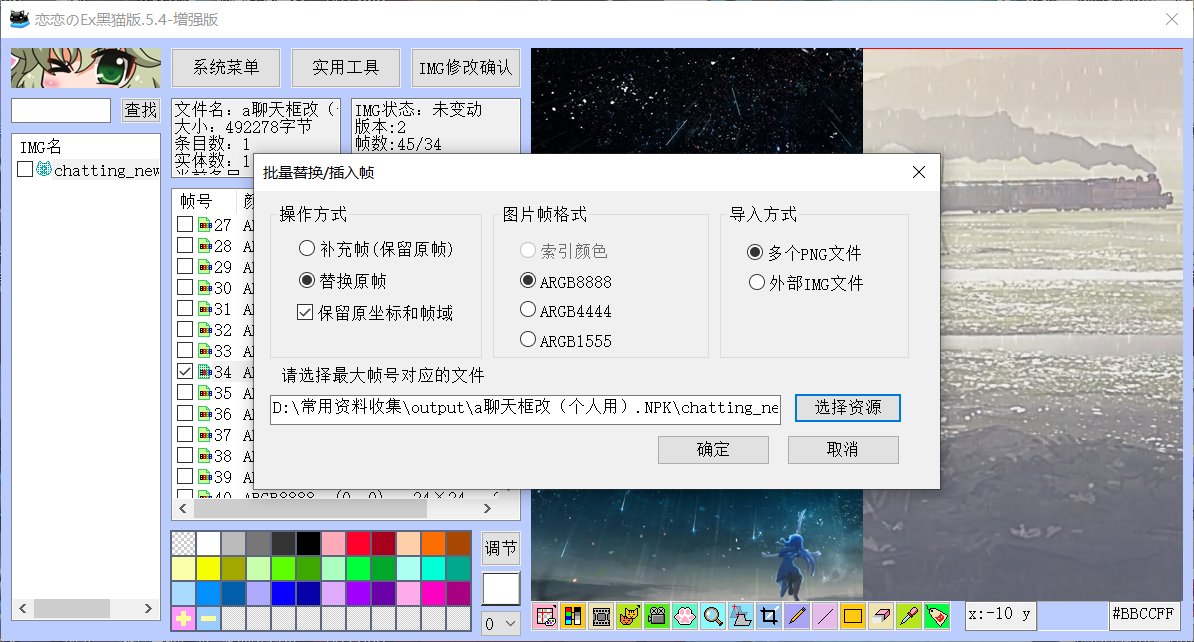Select the crop tool icon
This screenshot has height=642, width=1194.
click(768, 616)
